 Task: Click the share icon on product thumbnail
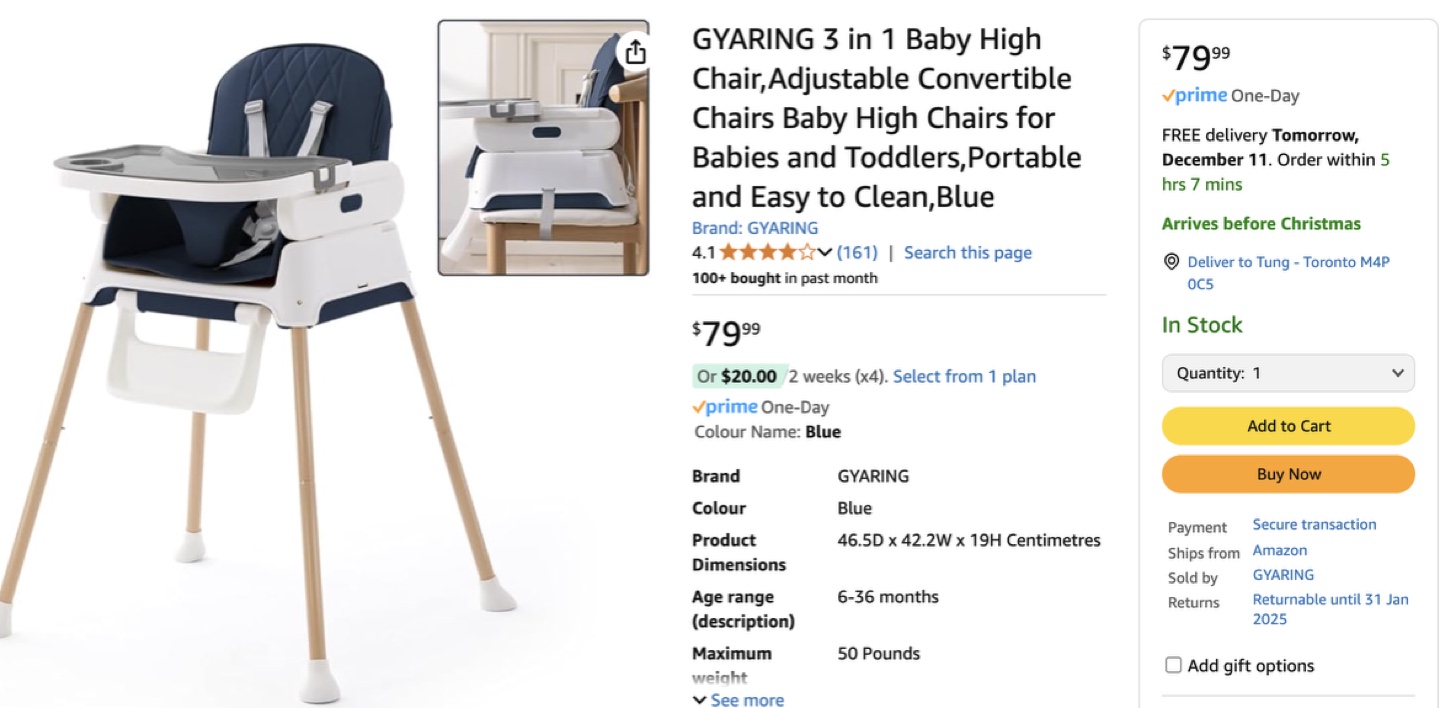[x=635, y=52]
